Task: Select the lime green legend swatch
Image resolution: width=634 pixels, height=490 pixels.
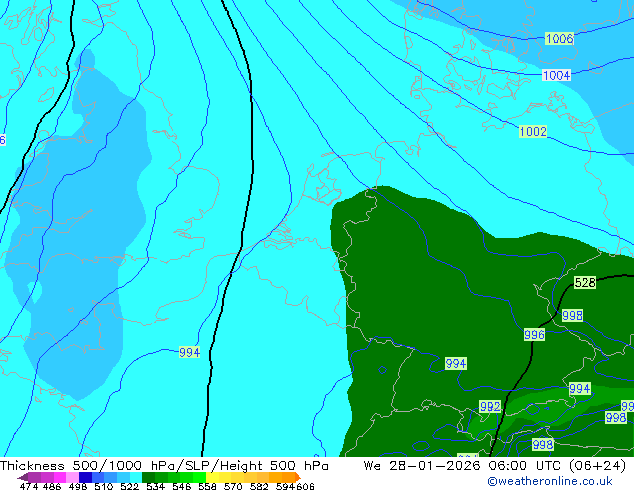Action: pos(199,477)
